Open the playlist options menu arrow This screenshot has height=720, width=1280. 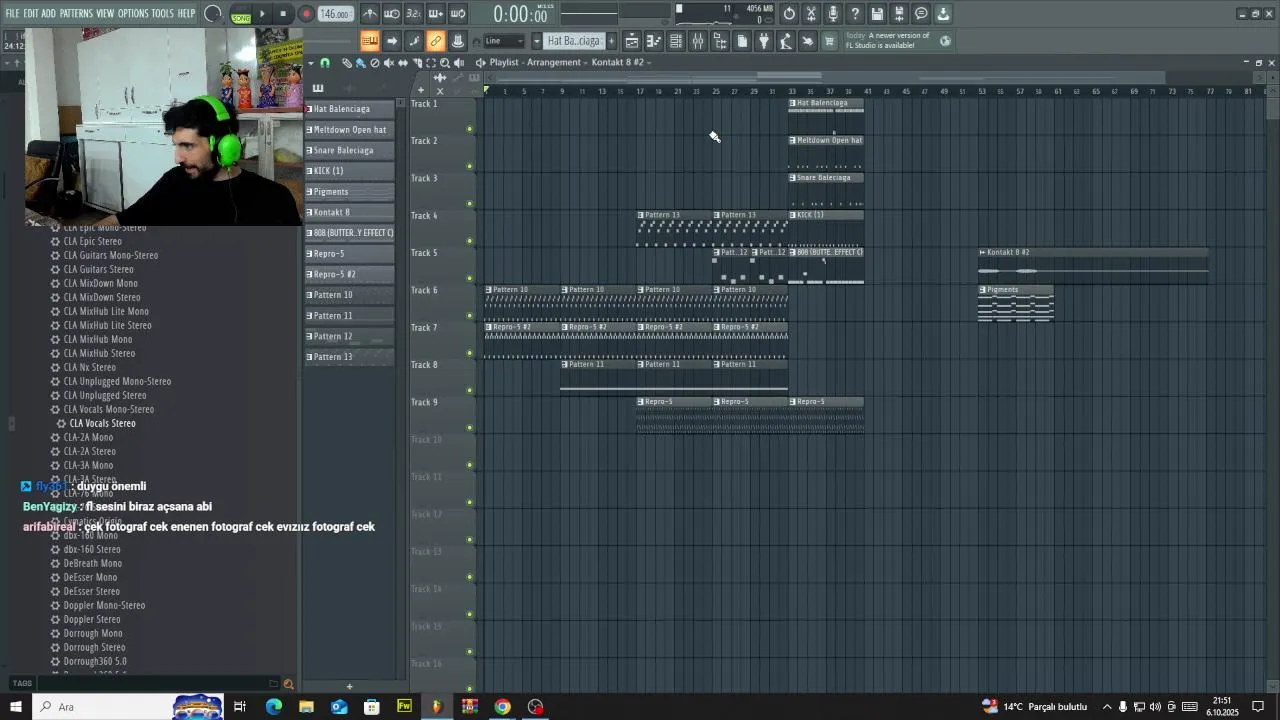pos(311,63)
